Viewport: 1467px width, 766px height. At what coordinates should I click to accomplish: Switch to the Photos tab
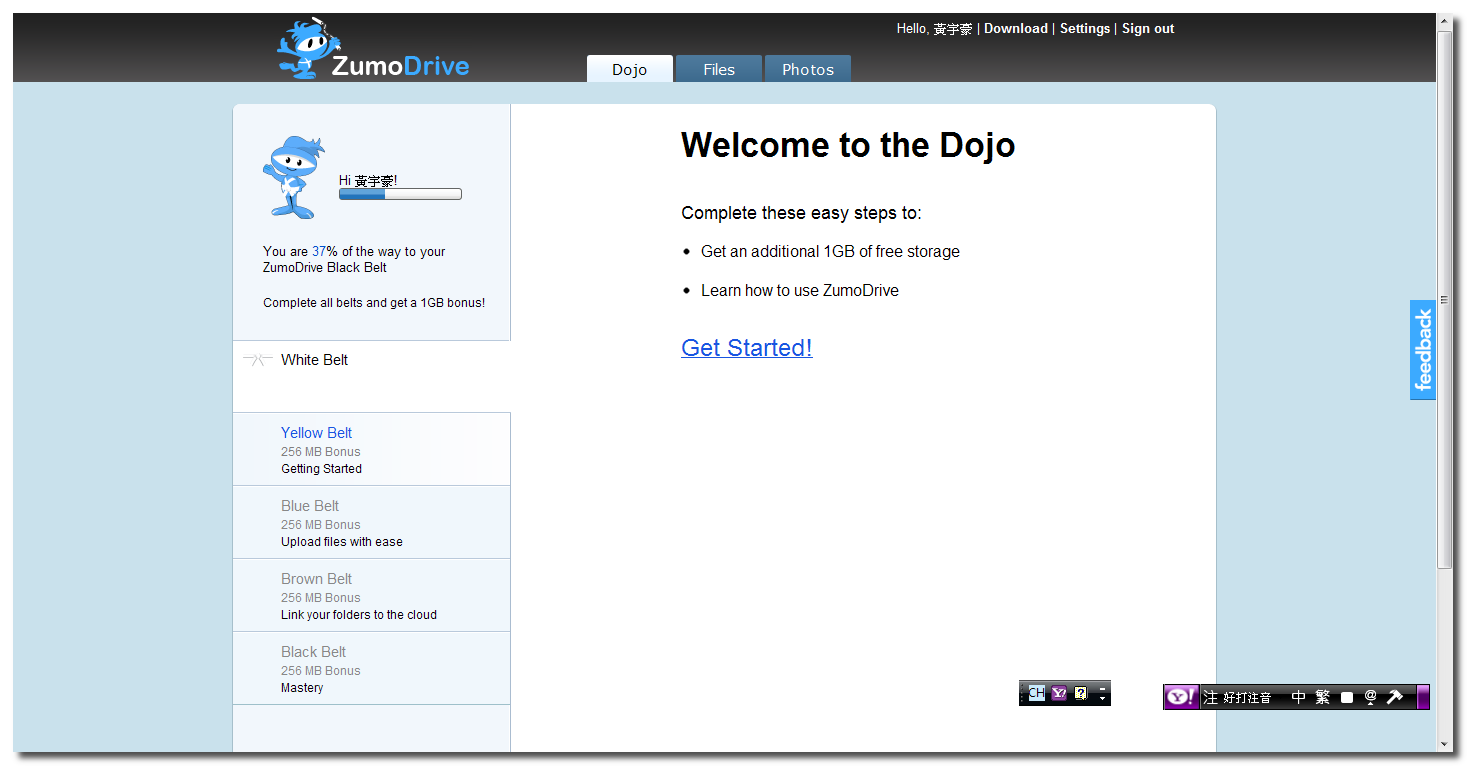[x=808, y=69]
